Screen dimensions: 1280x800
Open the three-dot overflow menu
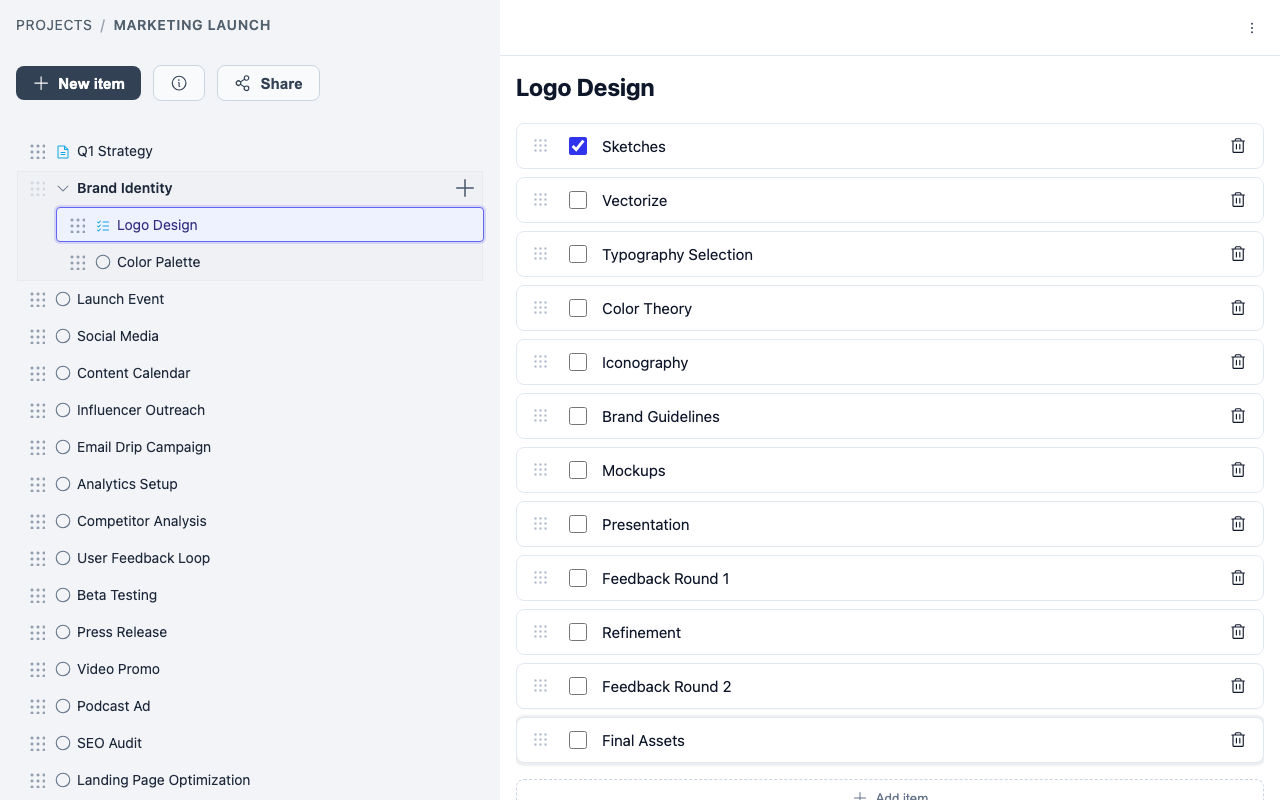point(1252,27)
